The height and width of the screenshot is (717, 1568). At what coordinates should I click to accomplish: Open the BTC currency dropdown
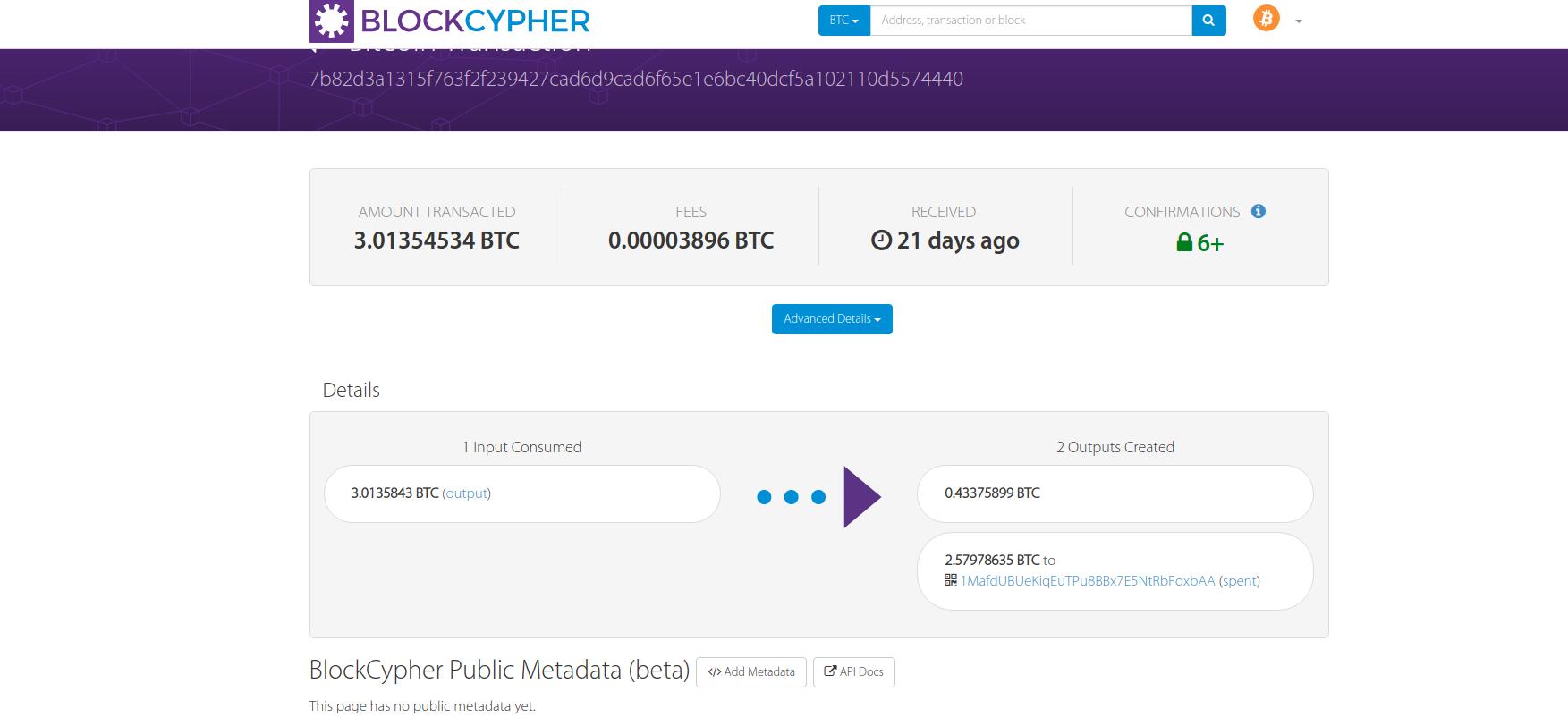click(843, 21)
